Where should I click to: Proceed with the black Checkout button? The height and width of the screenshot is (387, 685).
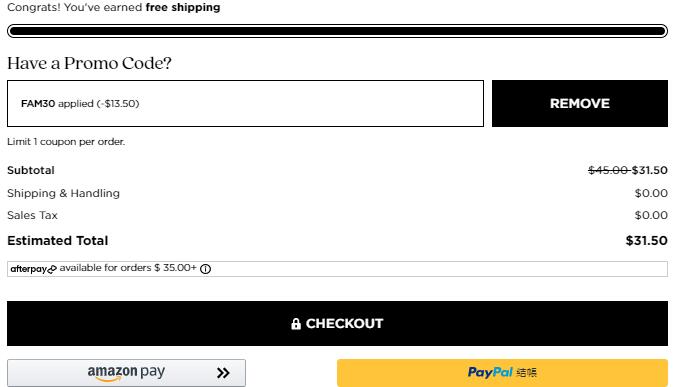tap(337, 323)
